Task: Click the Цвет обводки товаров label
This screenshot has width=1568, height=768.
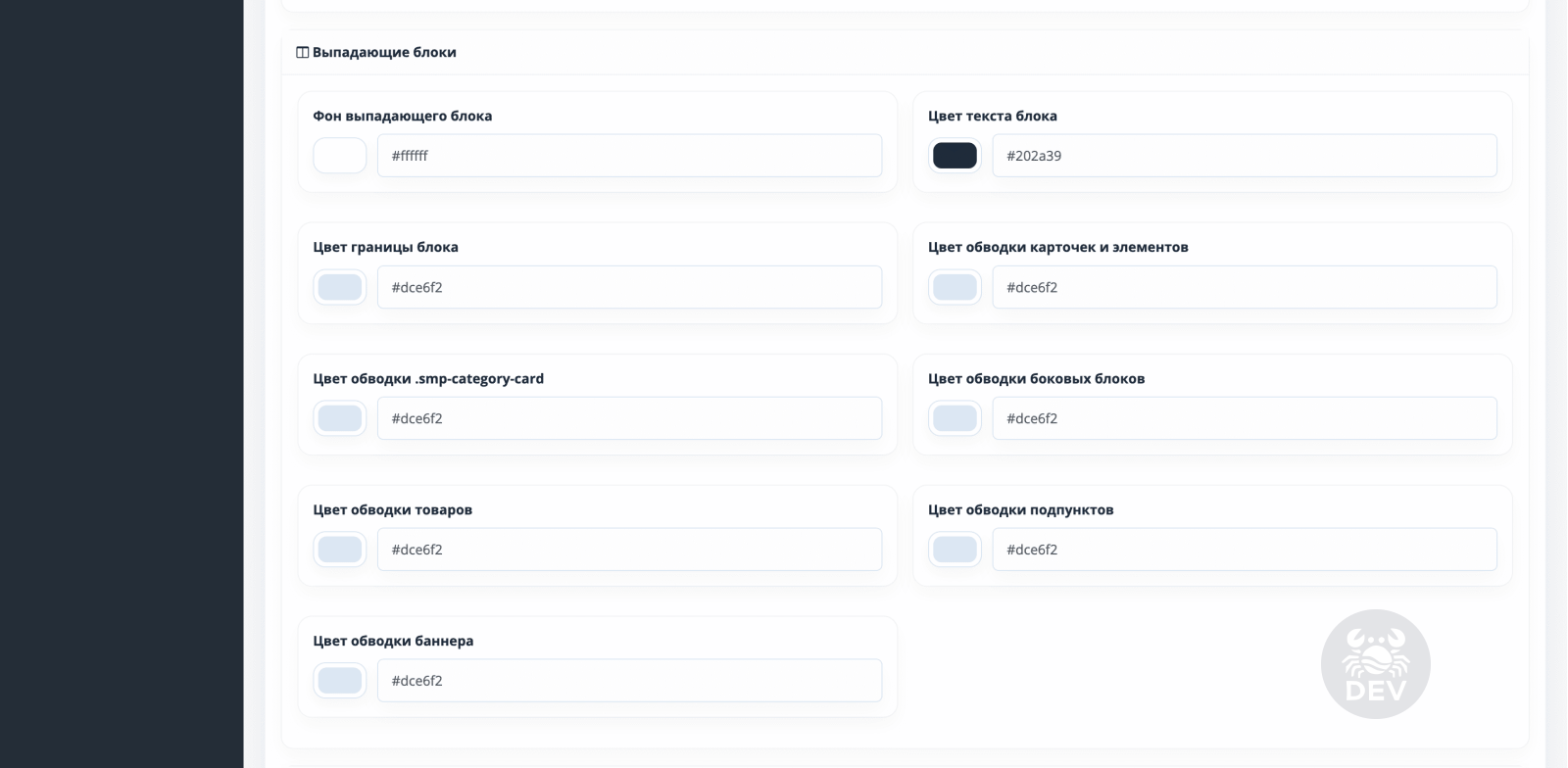Action: 393,509
